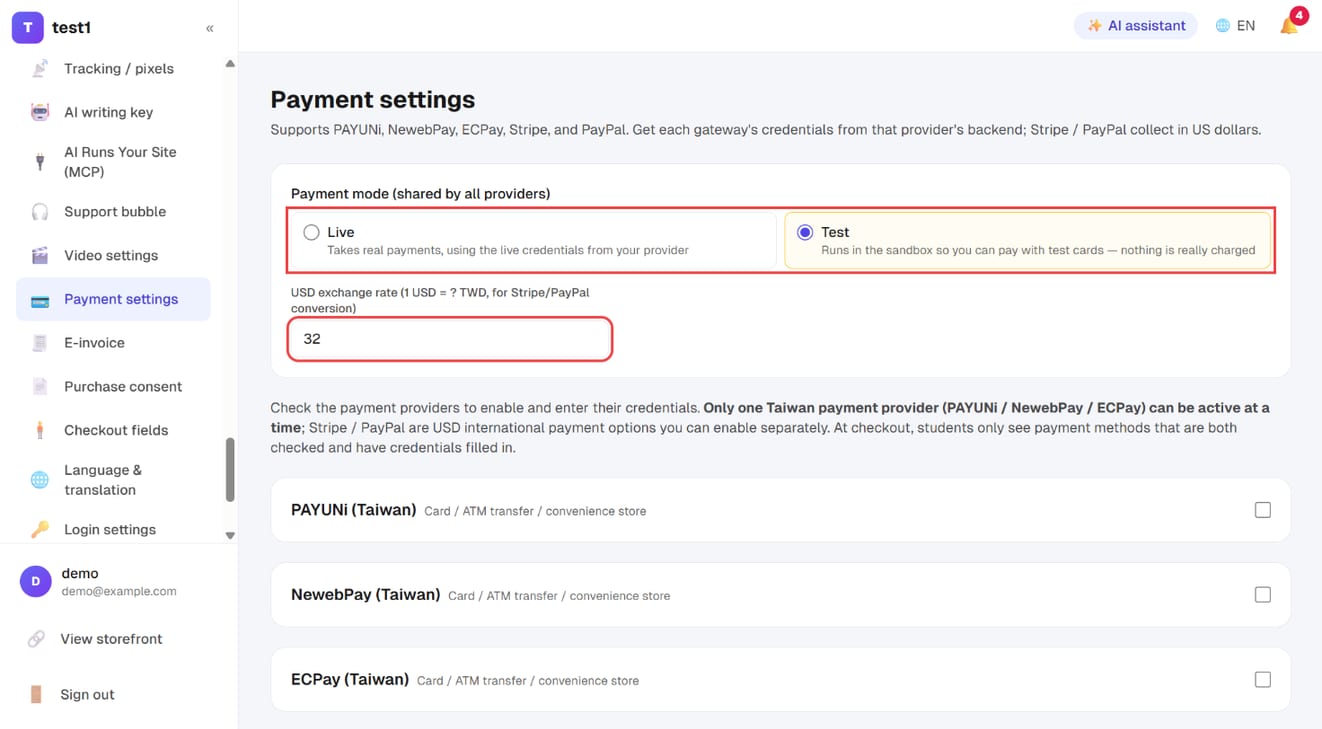Click View storefront link
This screenshot has width=1322, height=729.
point(111,639)
